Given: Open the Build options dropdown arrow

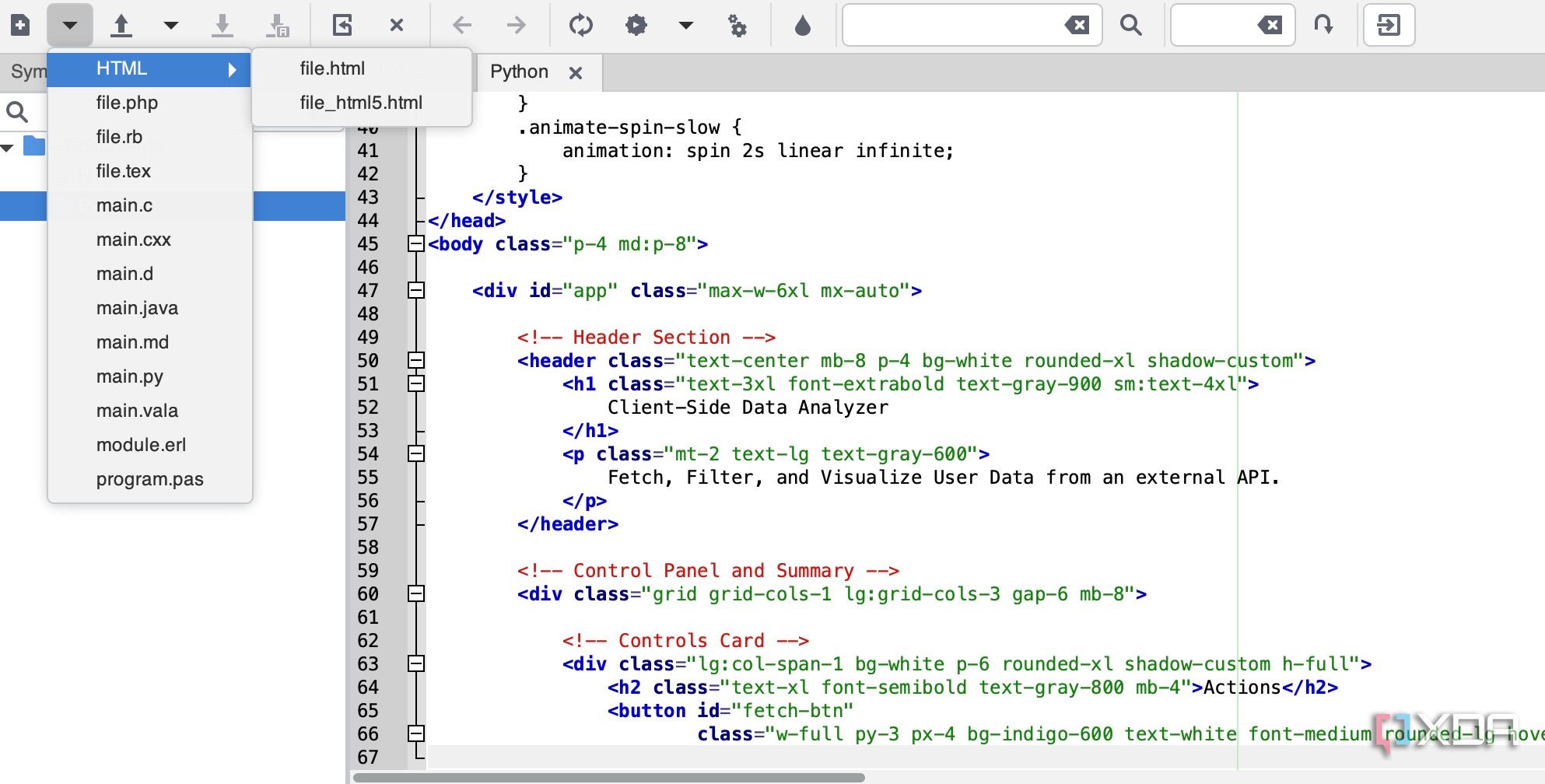Looking at the screenshot, I should (685, 25).
